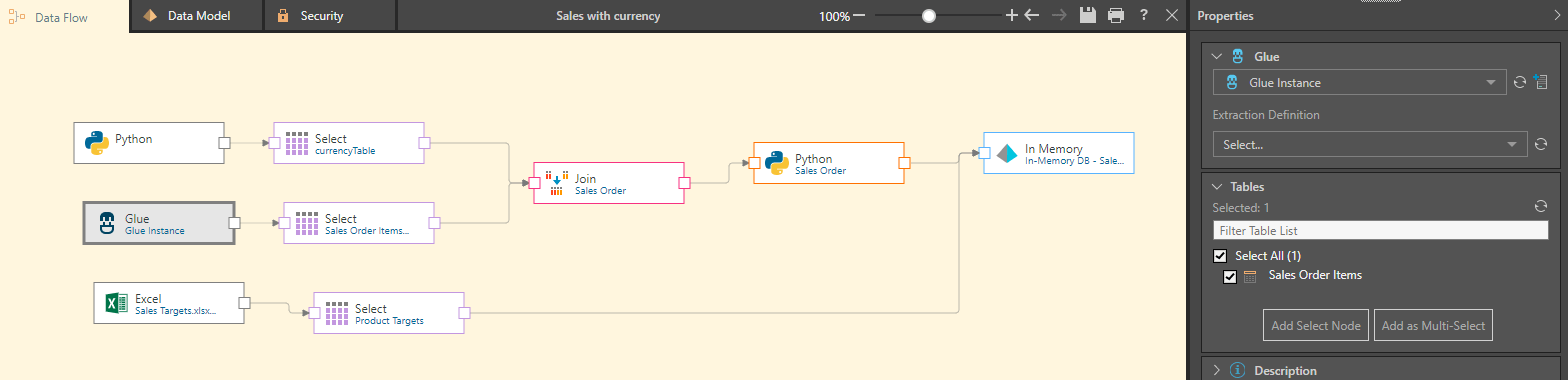Select the In Memory target node
1568x380 pixels.
[x=1059, y=153]
